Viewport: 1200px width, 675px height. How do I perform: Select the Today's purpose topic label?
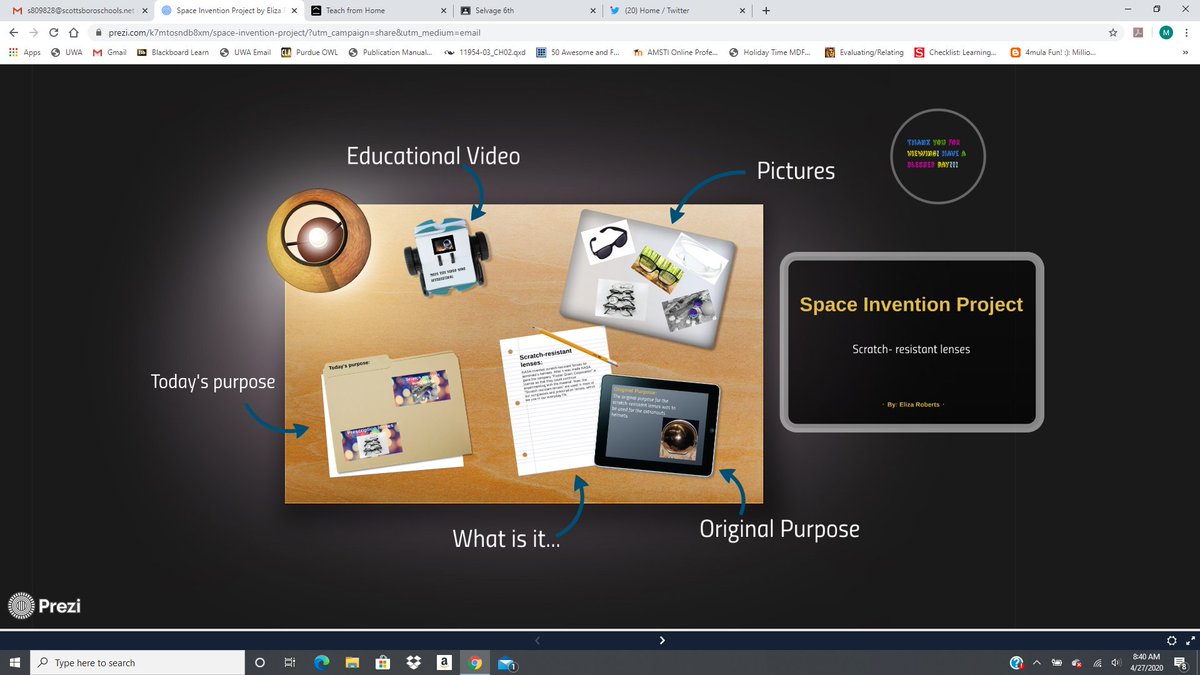point(213,381)
